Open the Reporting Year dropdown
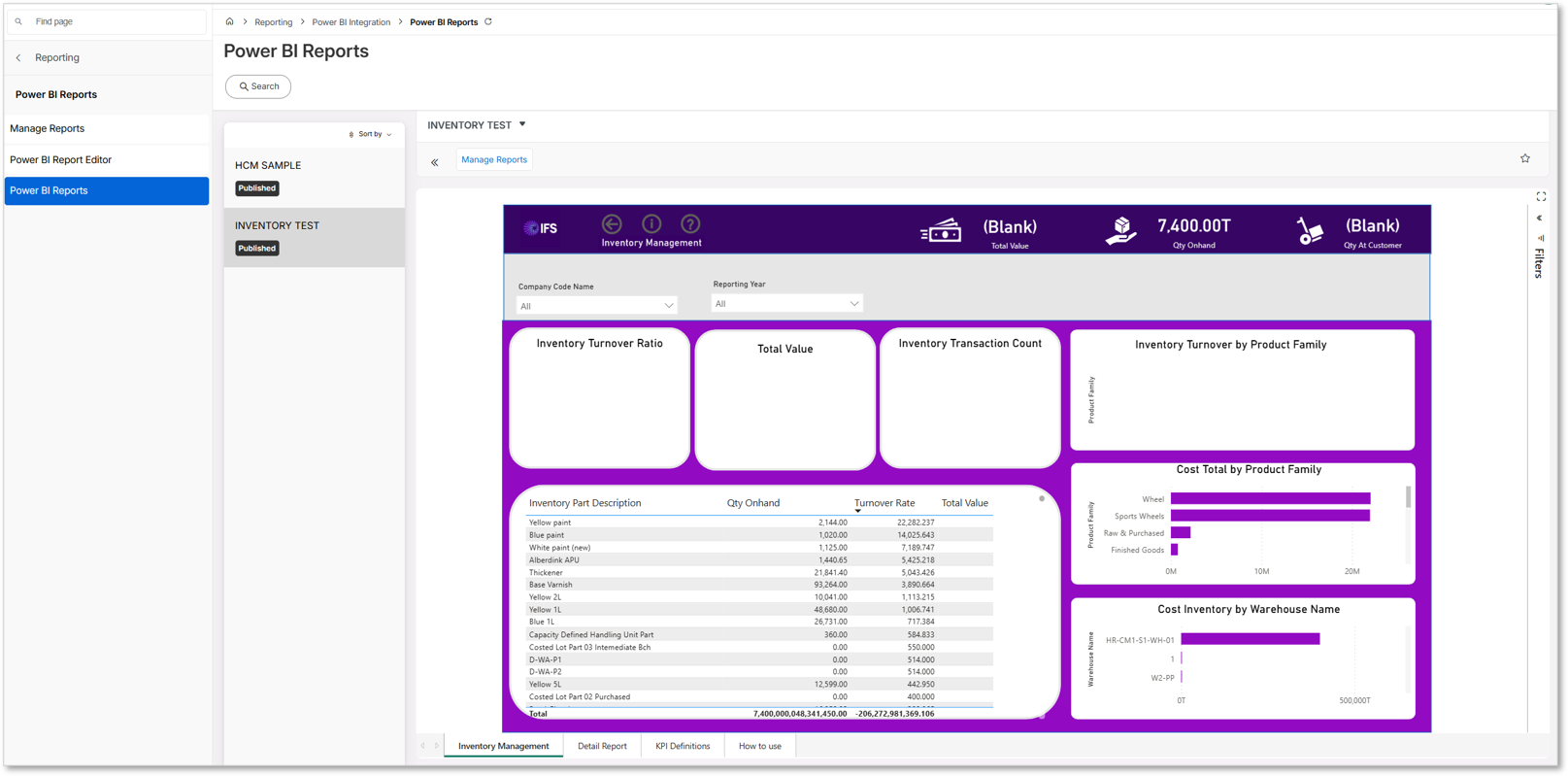The width and height of the screenshot is (1568, 776). [785, 304]
